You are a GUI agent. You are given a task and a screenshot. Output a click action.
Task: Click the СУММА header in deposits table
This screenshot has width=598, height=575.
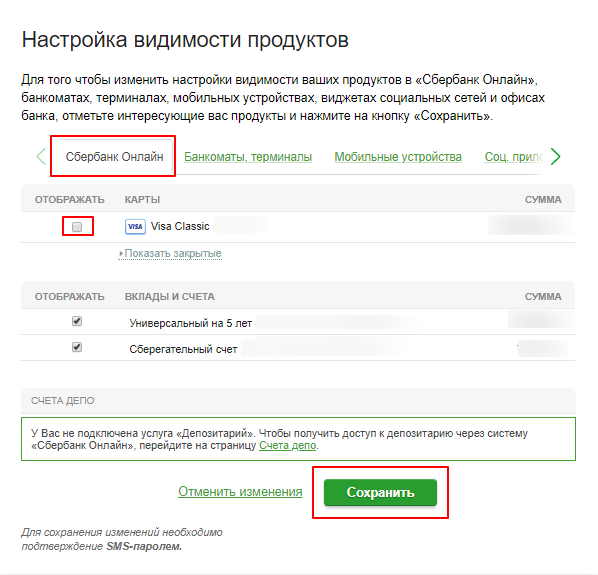coord(543,296)
